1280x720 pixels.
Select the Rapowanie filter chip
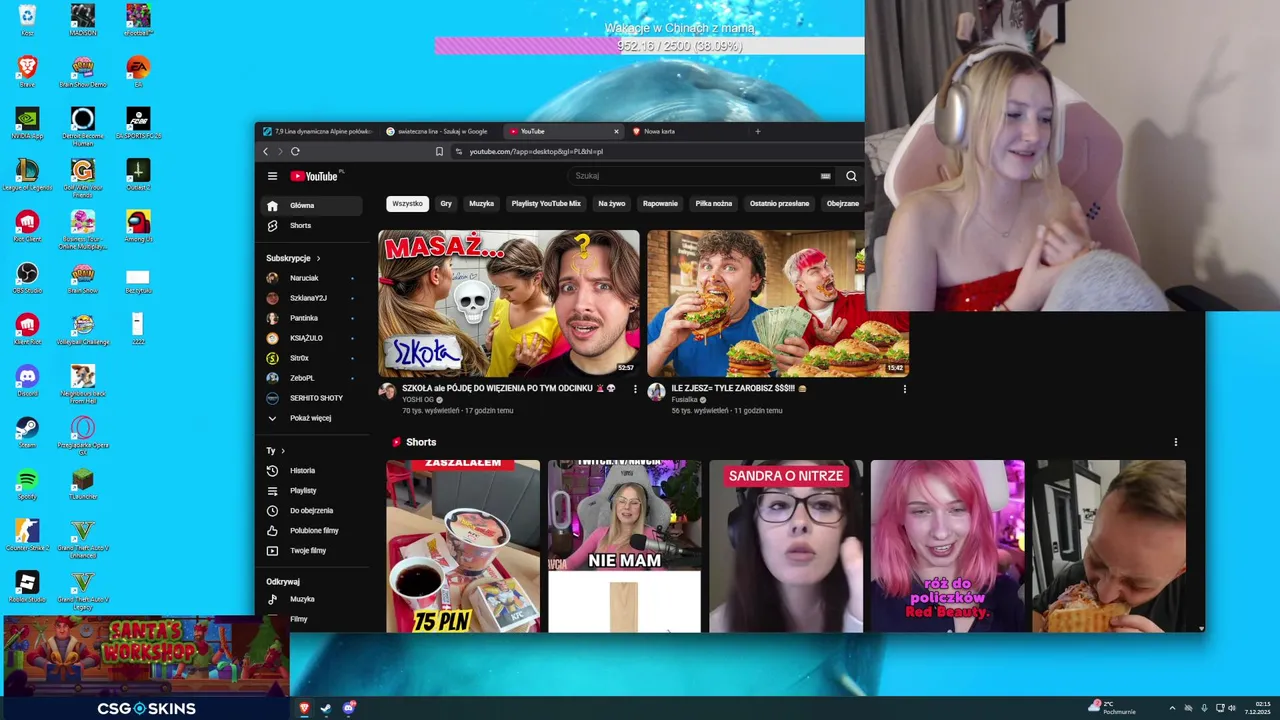point(660,204)
